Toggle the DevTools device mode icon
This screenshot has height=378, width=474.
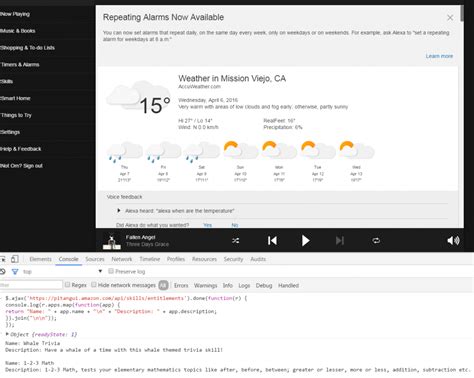tap(14, 259)
